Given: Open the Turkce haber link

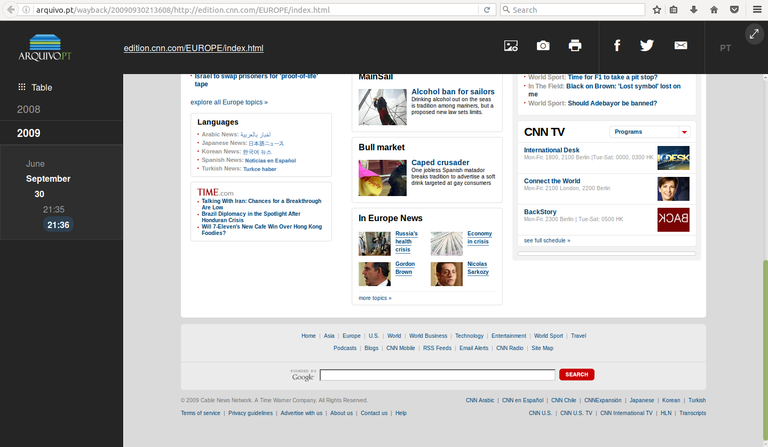Looking at the screenshot, I should [x=260, y=169].
